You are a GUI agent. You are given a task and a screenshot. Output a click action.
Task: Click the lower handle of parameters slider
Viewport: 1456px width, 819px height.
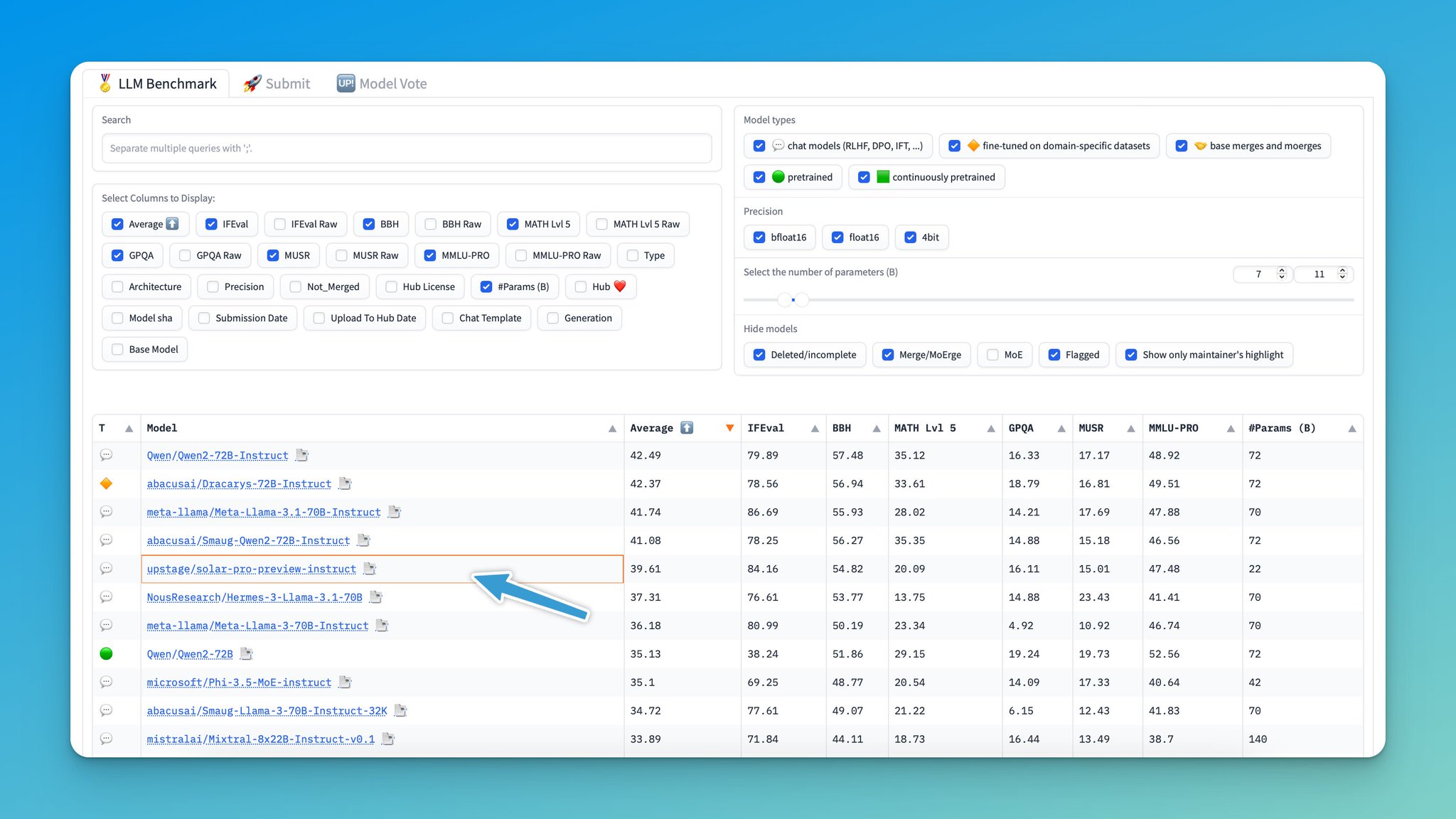[785, 300]
